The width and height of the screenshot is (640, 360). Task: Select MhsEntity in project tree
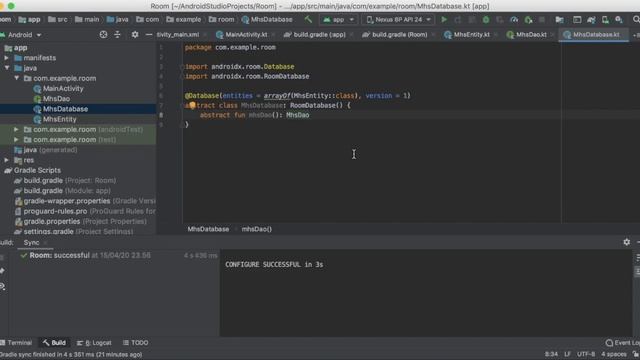click(60, 119)
